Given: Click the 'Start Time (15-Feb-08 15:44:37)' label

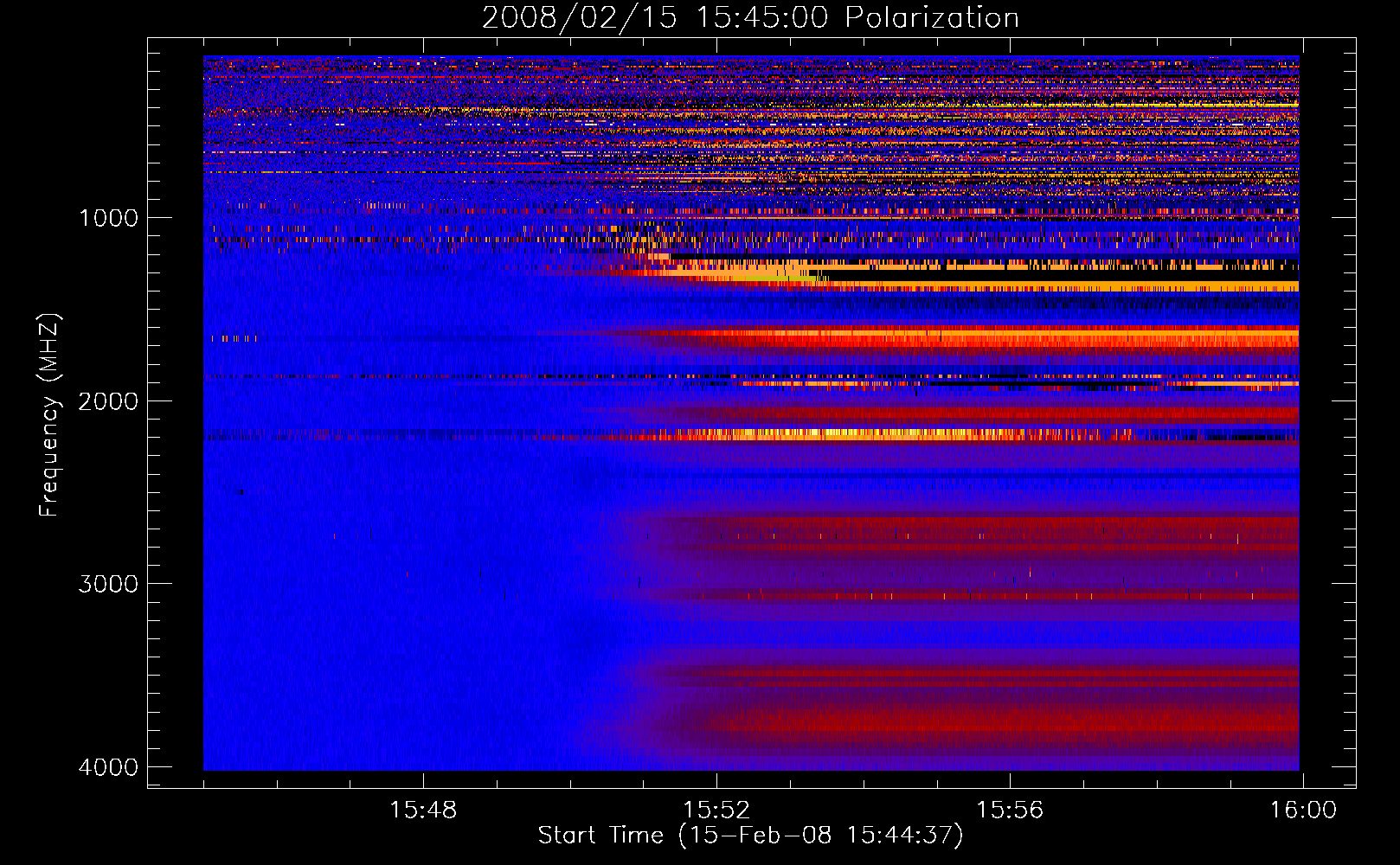Looking at the screenshot, I should click(750, 836).
